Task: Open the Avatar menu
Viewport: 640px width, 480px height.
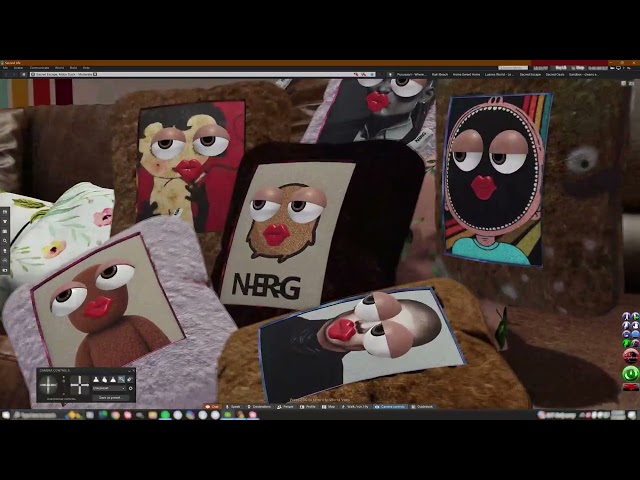Action: (19, 68)
